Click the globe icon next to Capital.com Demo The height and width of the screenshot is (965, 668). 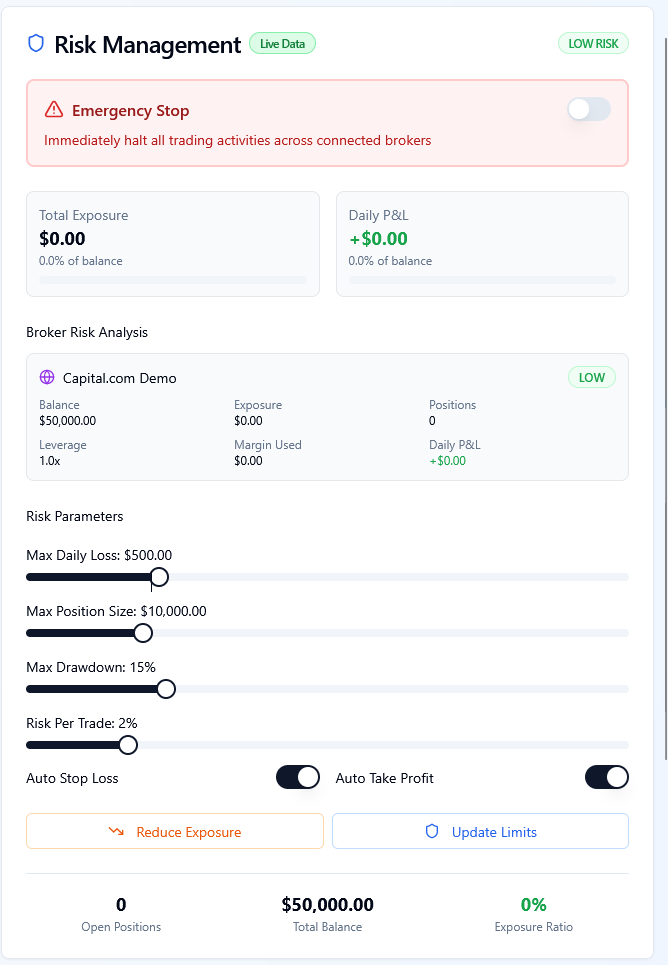point(47,378)
